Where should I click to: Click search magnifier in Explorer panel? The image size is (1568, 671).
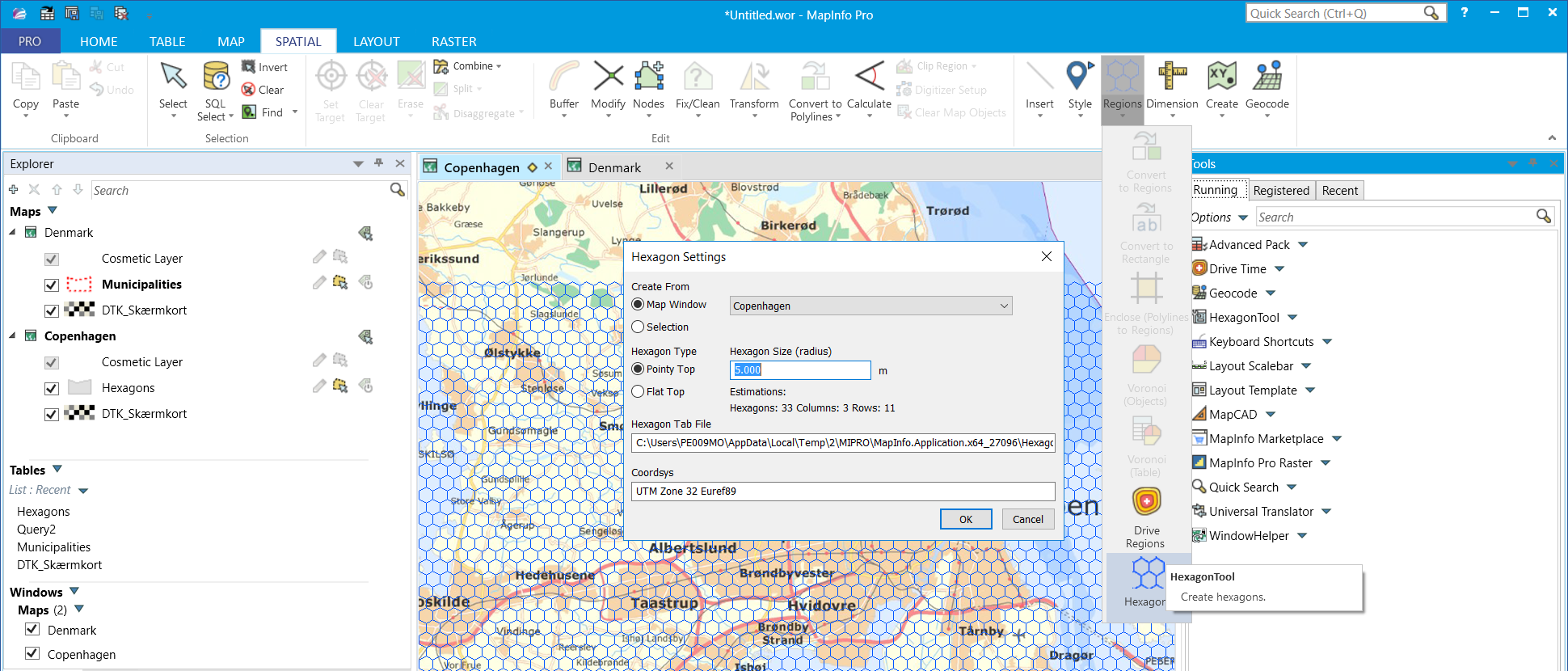(x=397, y=189)
